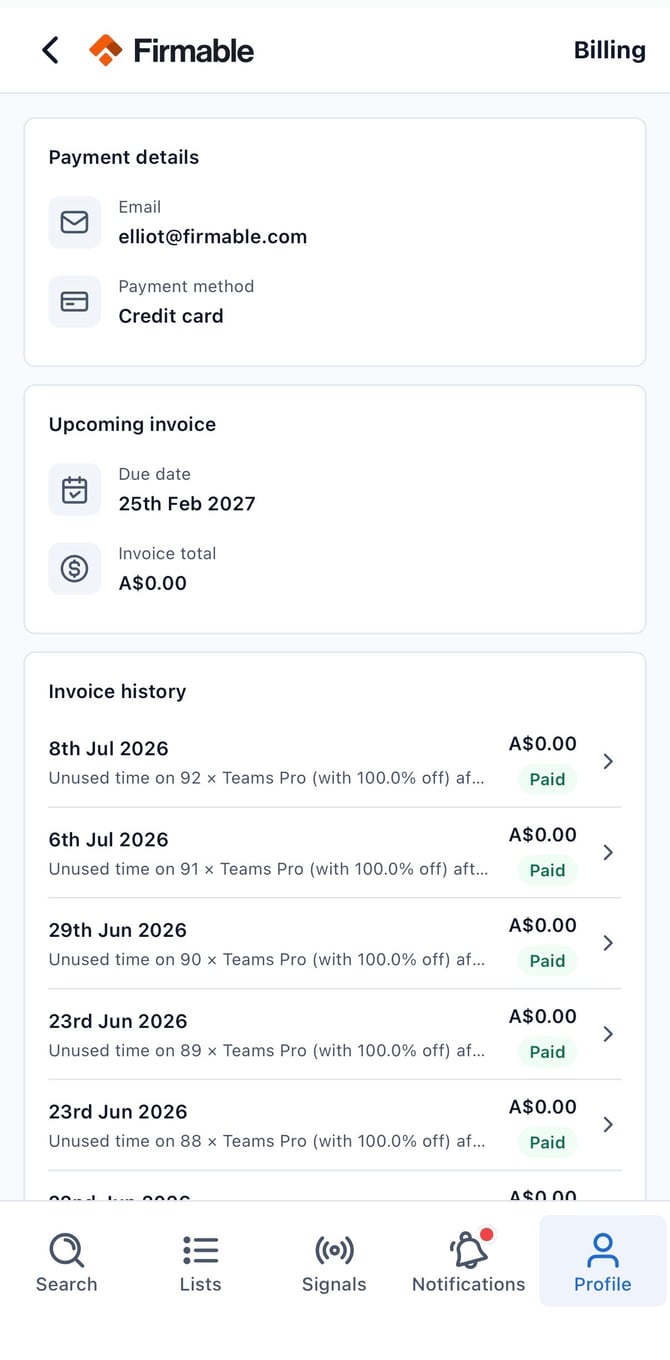Switch to the Signals tab

(x=334, y=1262)
